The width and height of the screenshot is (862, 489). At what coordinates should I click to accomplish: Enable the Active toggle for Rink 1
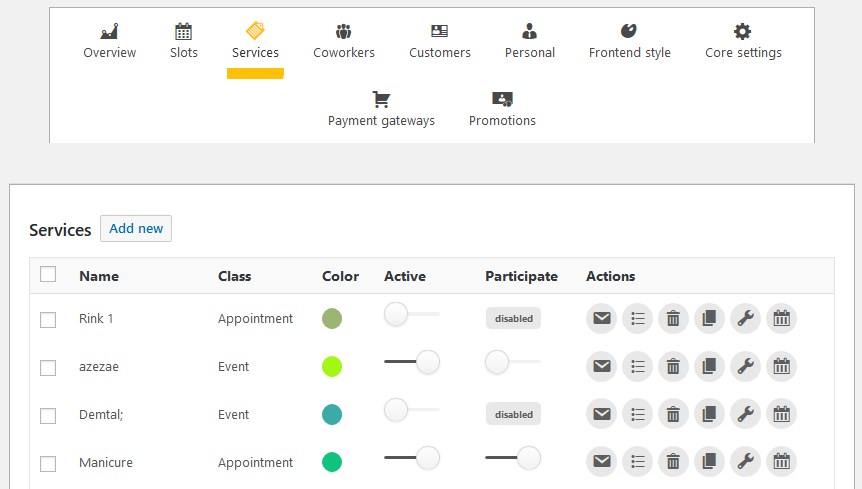coord(412,314)
